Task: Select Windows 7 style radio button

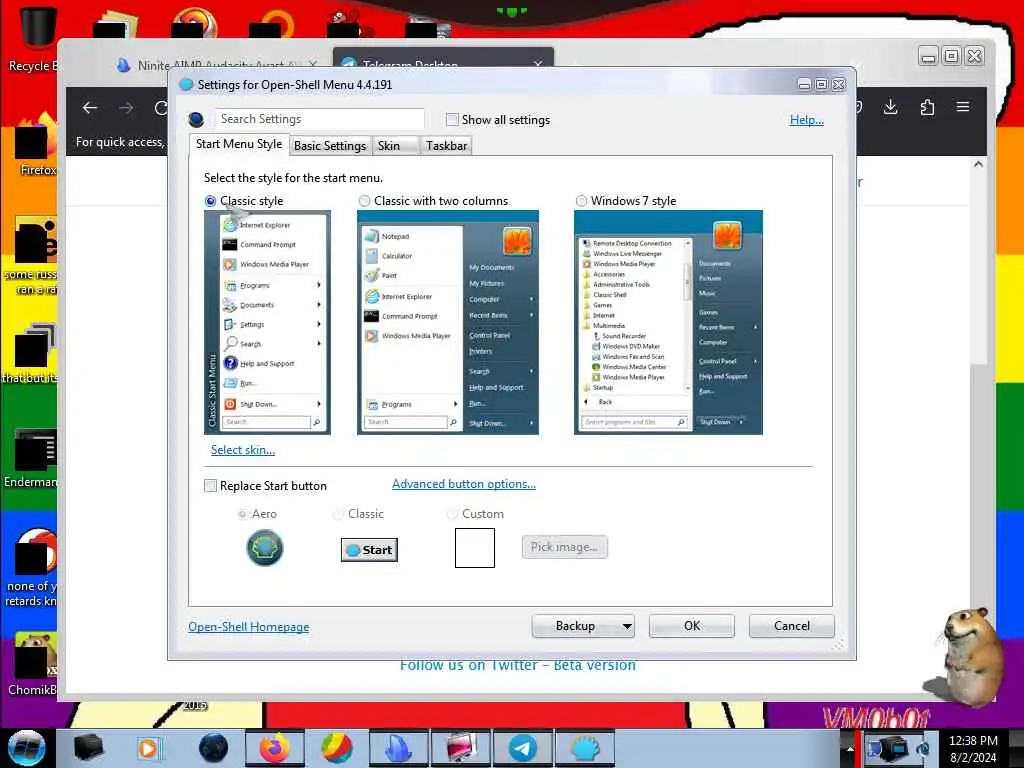Action: [581, 201]
